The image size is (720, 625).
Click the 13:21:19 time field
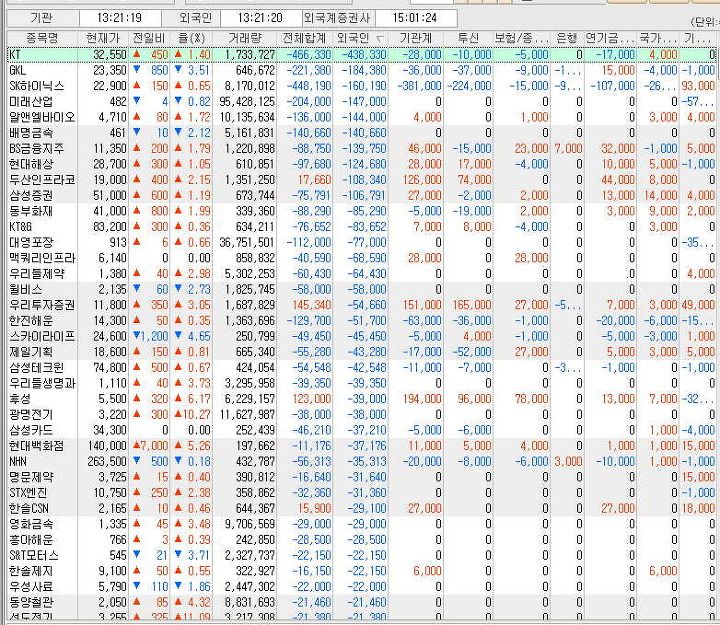coord(119,18)
